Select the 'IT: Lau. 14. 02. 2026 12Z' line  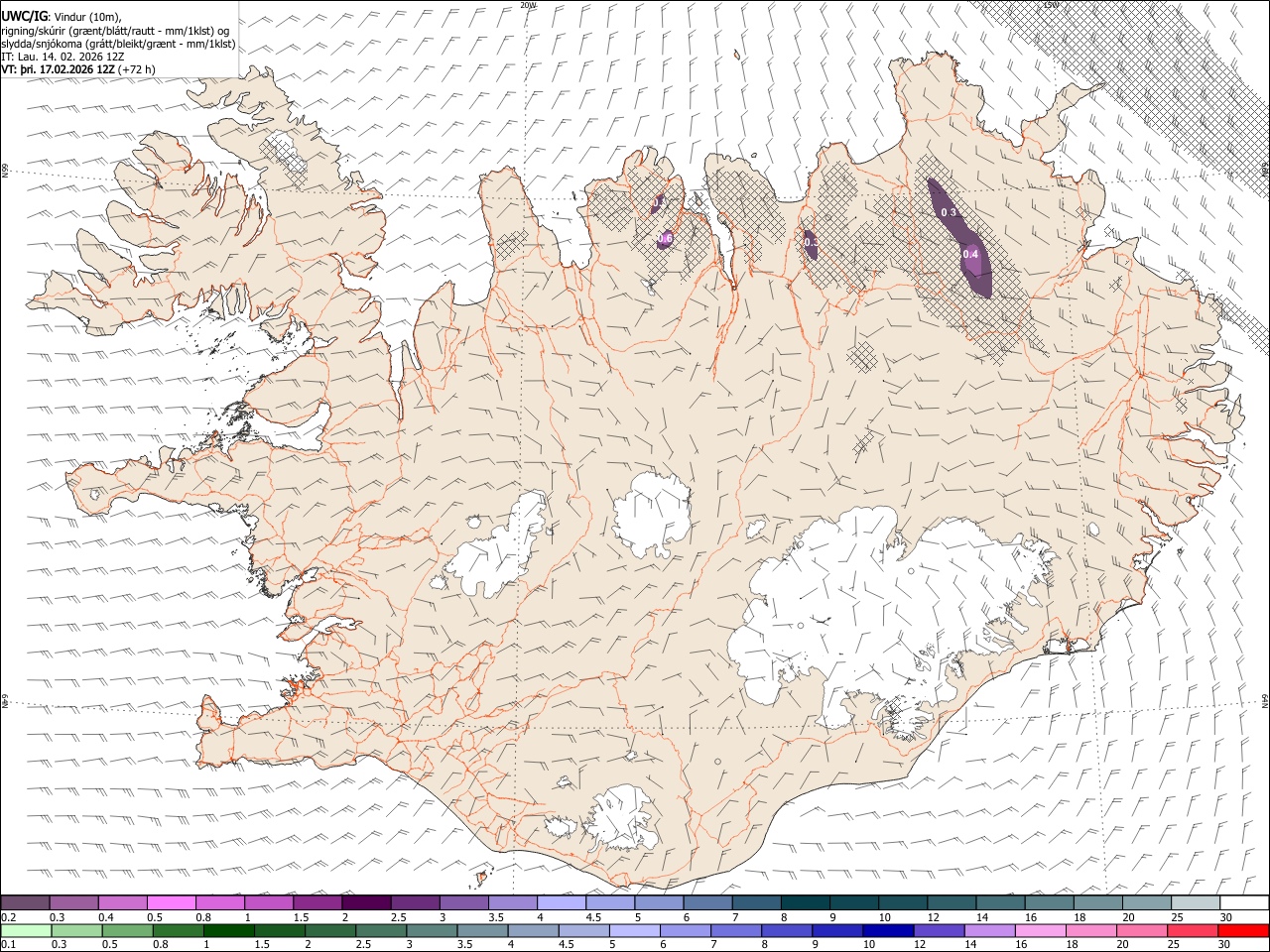[63, 57]
